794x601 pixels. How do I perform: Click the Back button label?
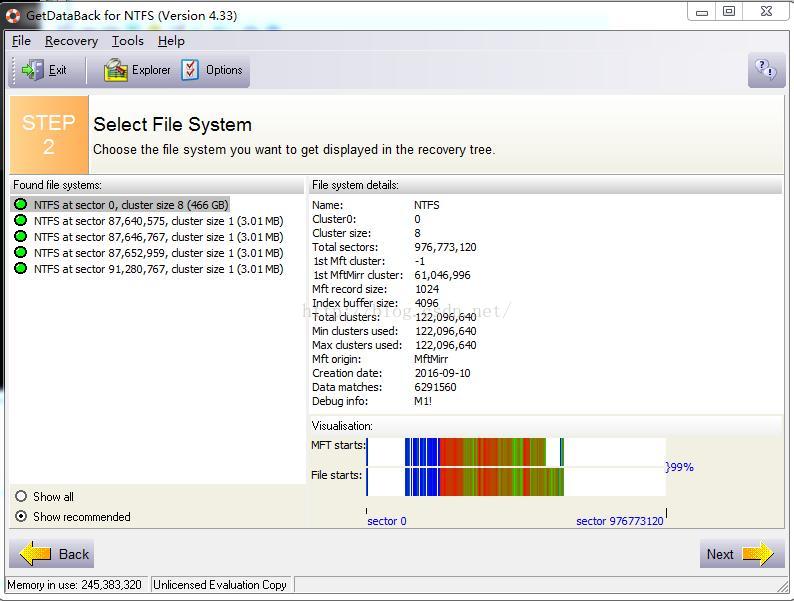74,554
